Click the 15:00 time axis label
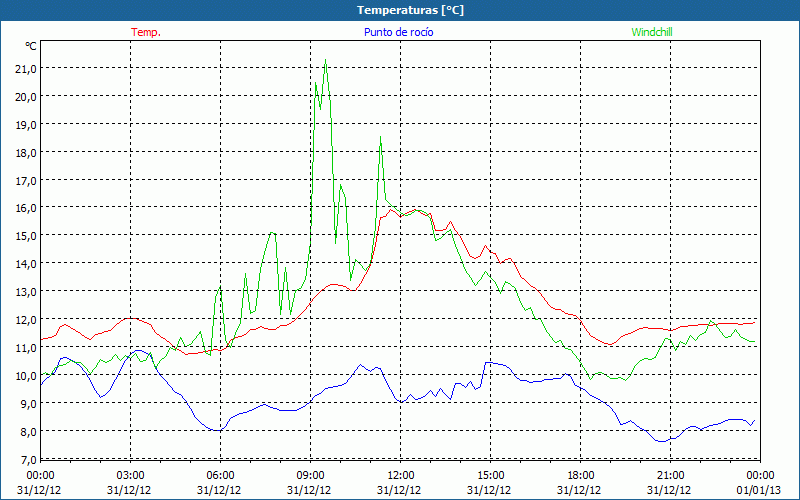Screen dimensions: 800x500 coord(490,476)
